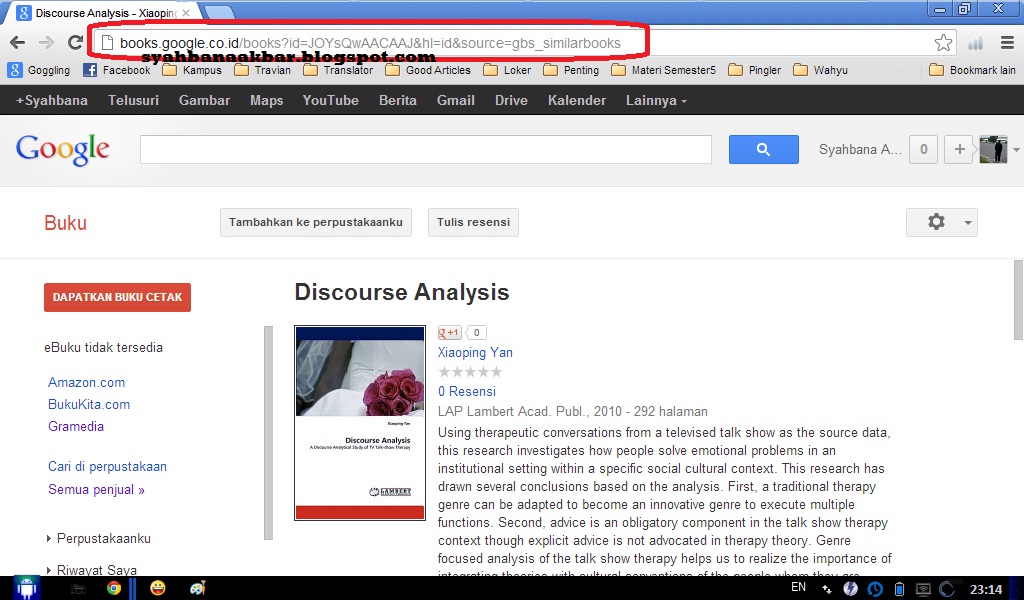Open the Loker bookmark folder
This screenshot has width=1024, height=600.
click(507, 70)
